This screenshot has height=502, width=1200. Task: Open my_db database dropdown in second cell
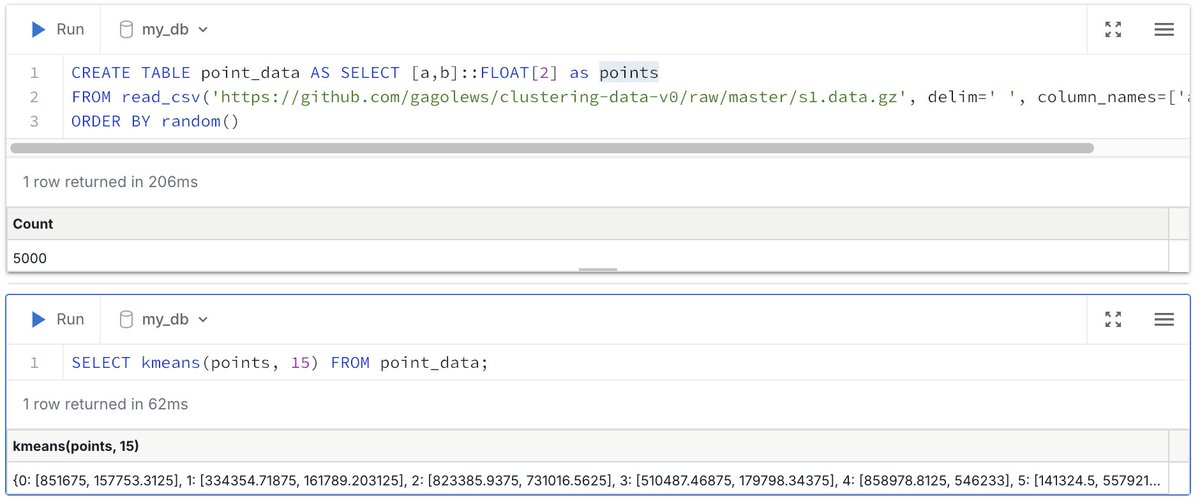(164, 319)
